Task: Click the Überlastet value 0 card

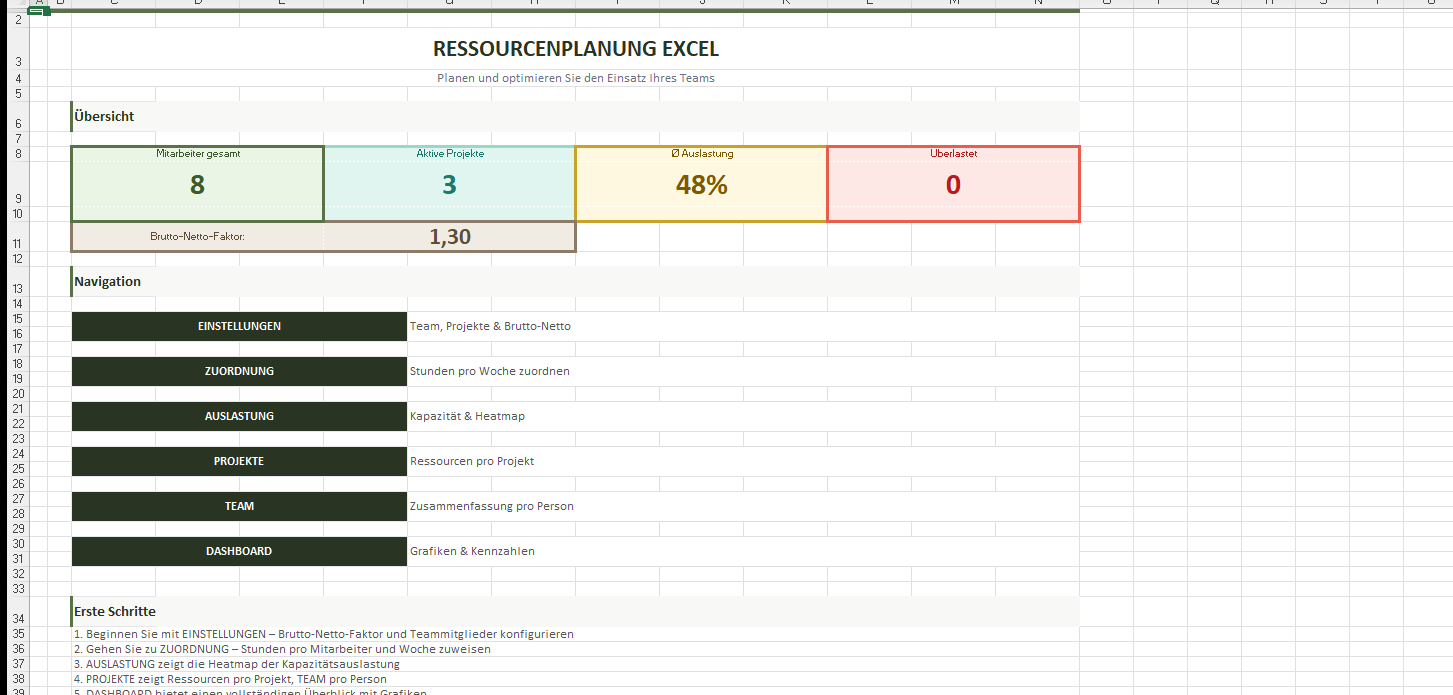Action: pyautogui.click(x=953, y=185)
